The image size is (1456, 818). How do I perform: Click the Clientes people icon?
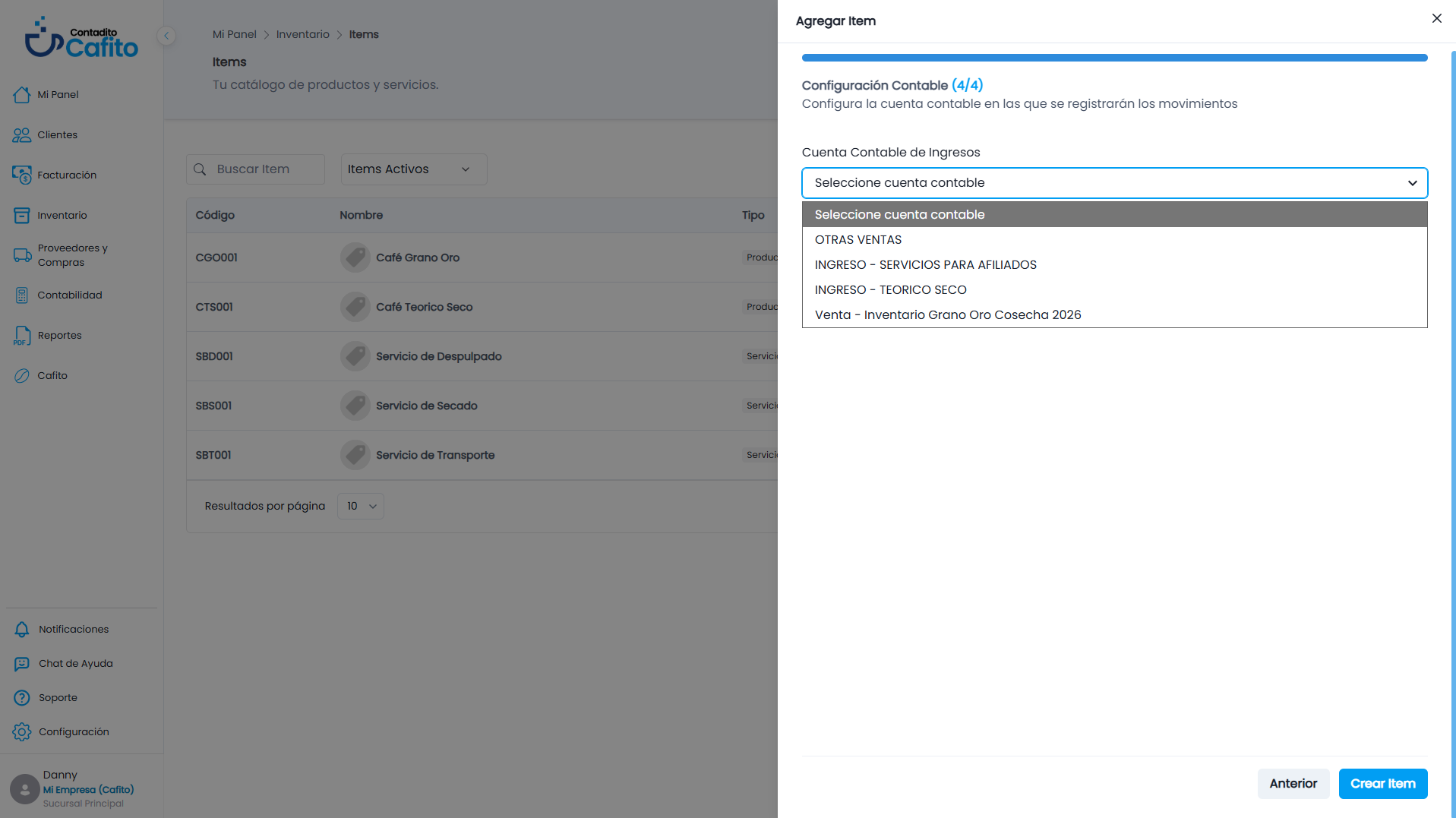tap(21, 135)
